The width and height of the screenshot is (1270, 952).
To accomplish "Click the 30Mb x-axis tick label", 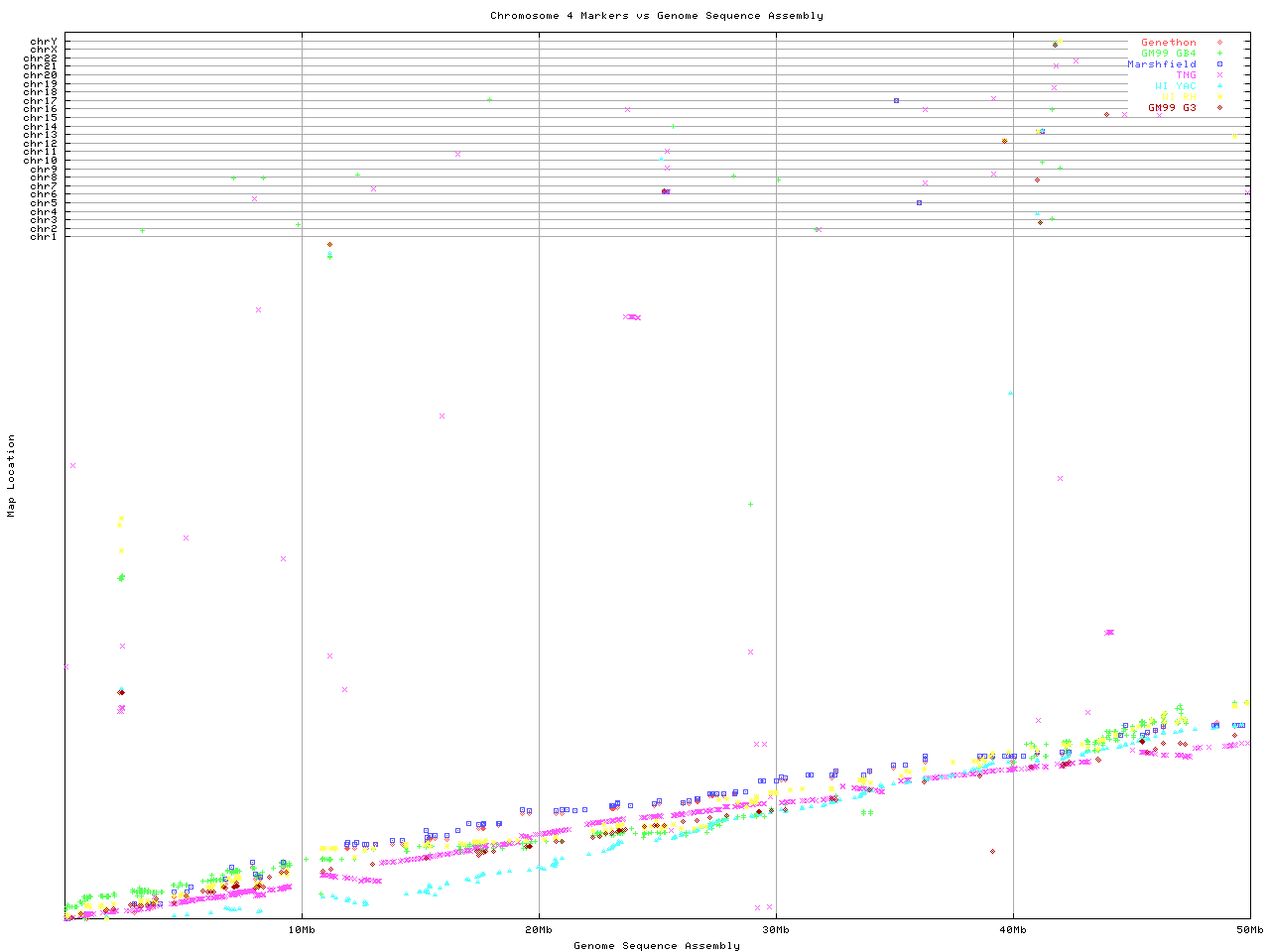I will [776, 930].
